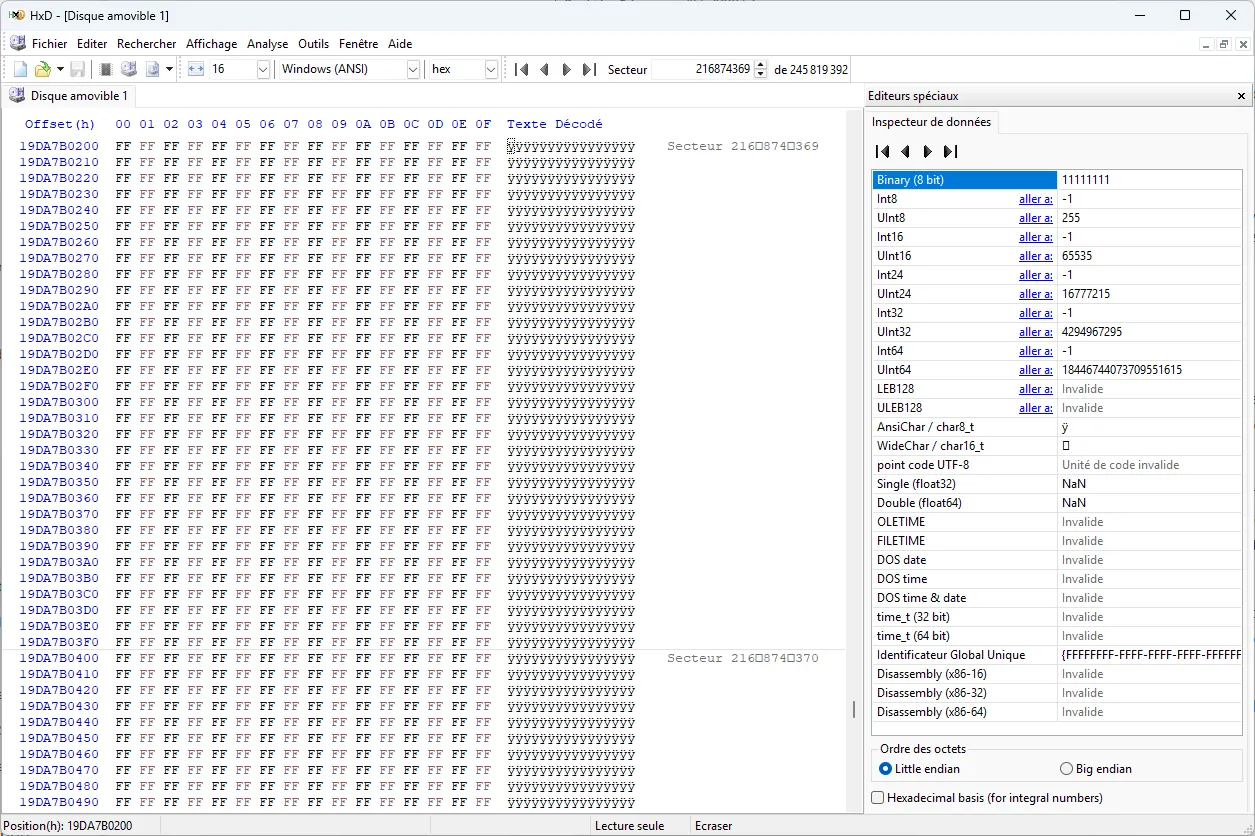
Task: Click the Offset(h) column header
Action: coord(60,124)
